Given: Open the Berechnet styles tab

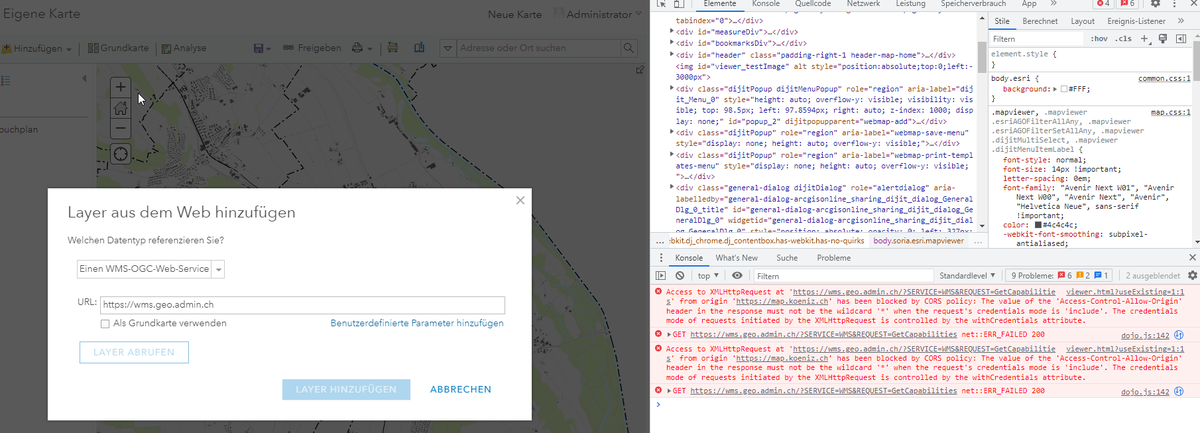Looking at the screenshot, I should 1040,21.
